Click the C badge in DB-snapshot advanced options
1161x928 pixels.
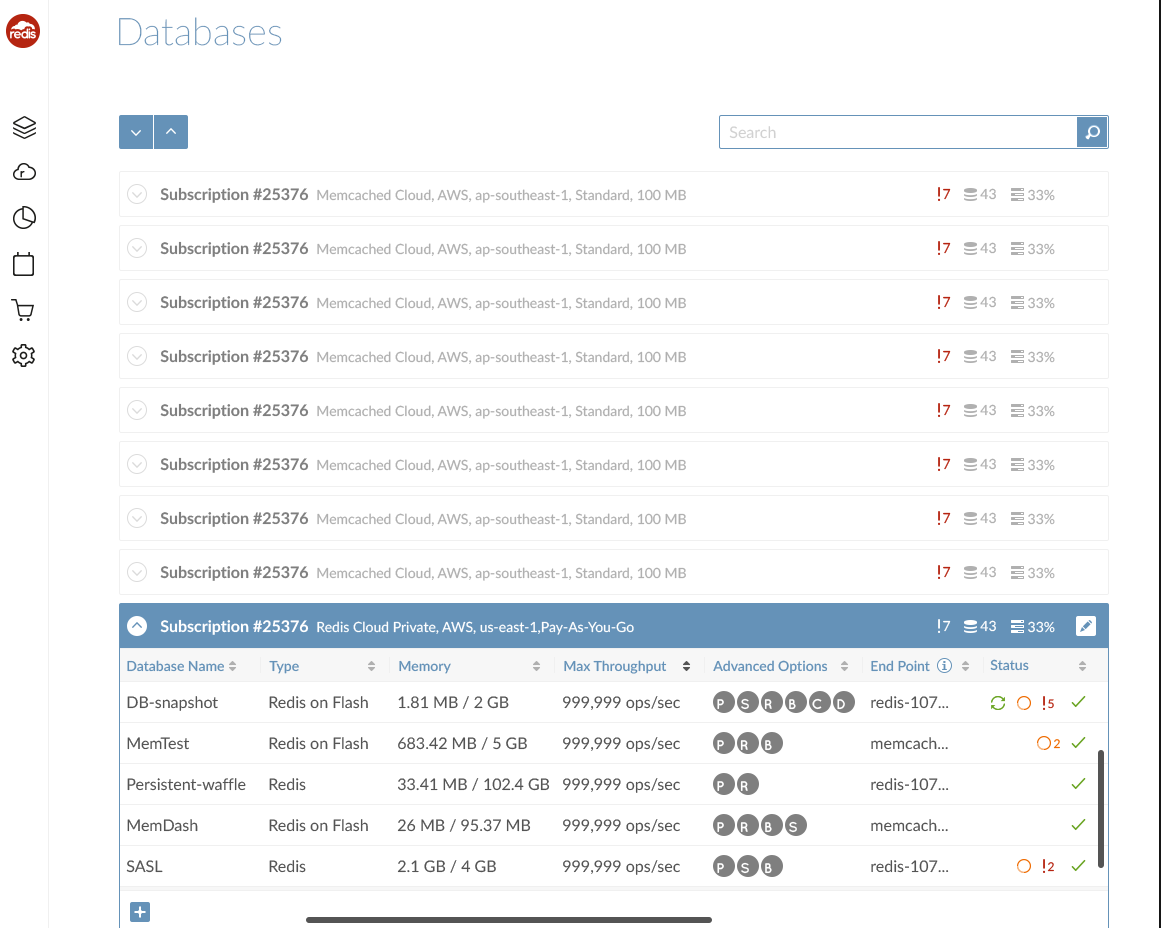pos(818,702)
